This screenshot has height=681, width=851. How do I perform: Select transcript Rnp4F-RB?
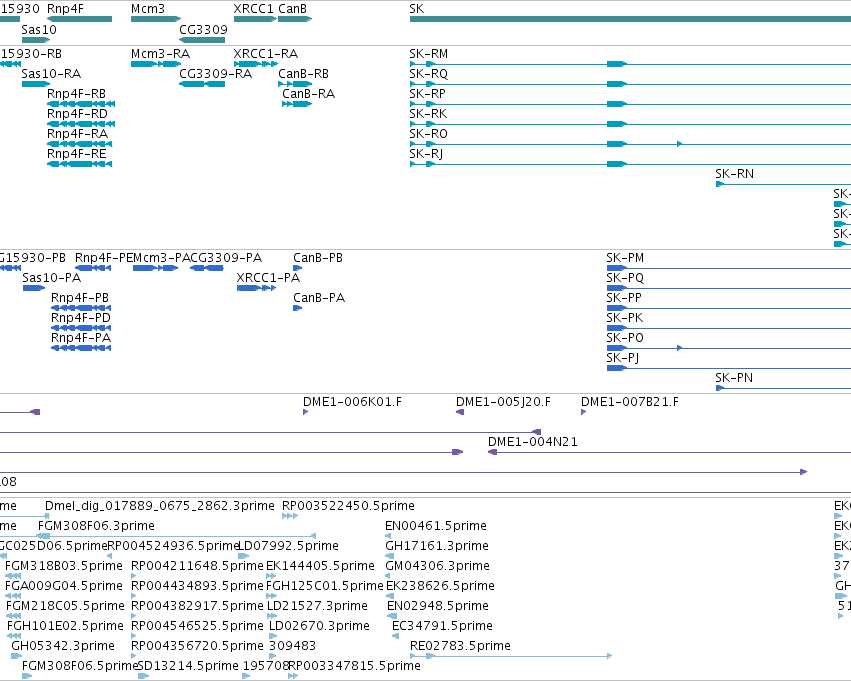81,104
